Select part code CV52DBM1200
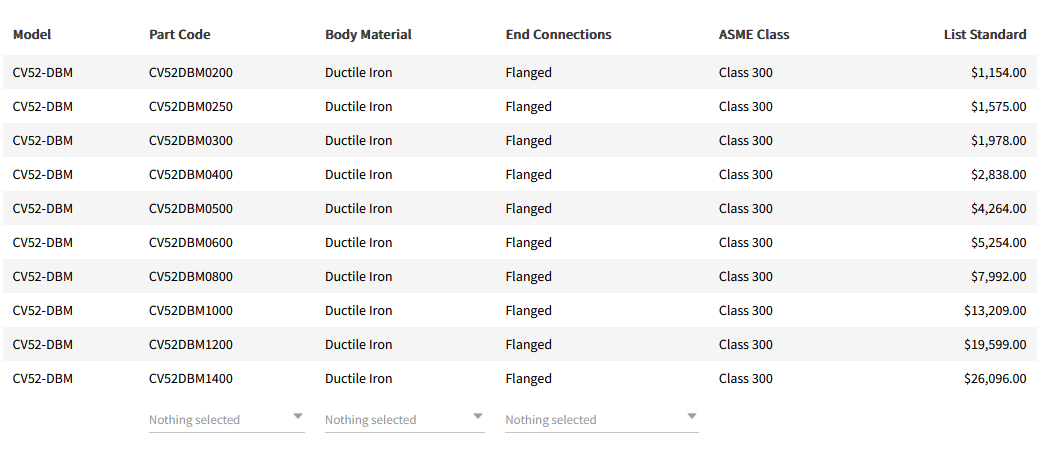This screenshot has height=452, width=1044. click(x=191, y=345)
